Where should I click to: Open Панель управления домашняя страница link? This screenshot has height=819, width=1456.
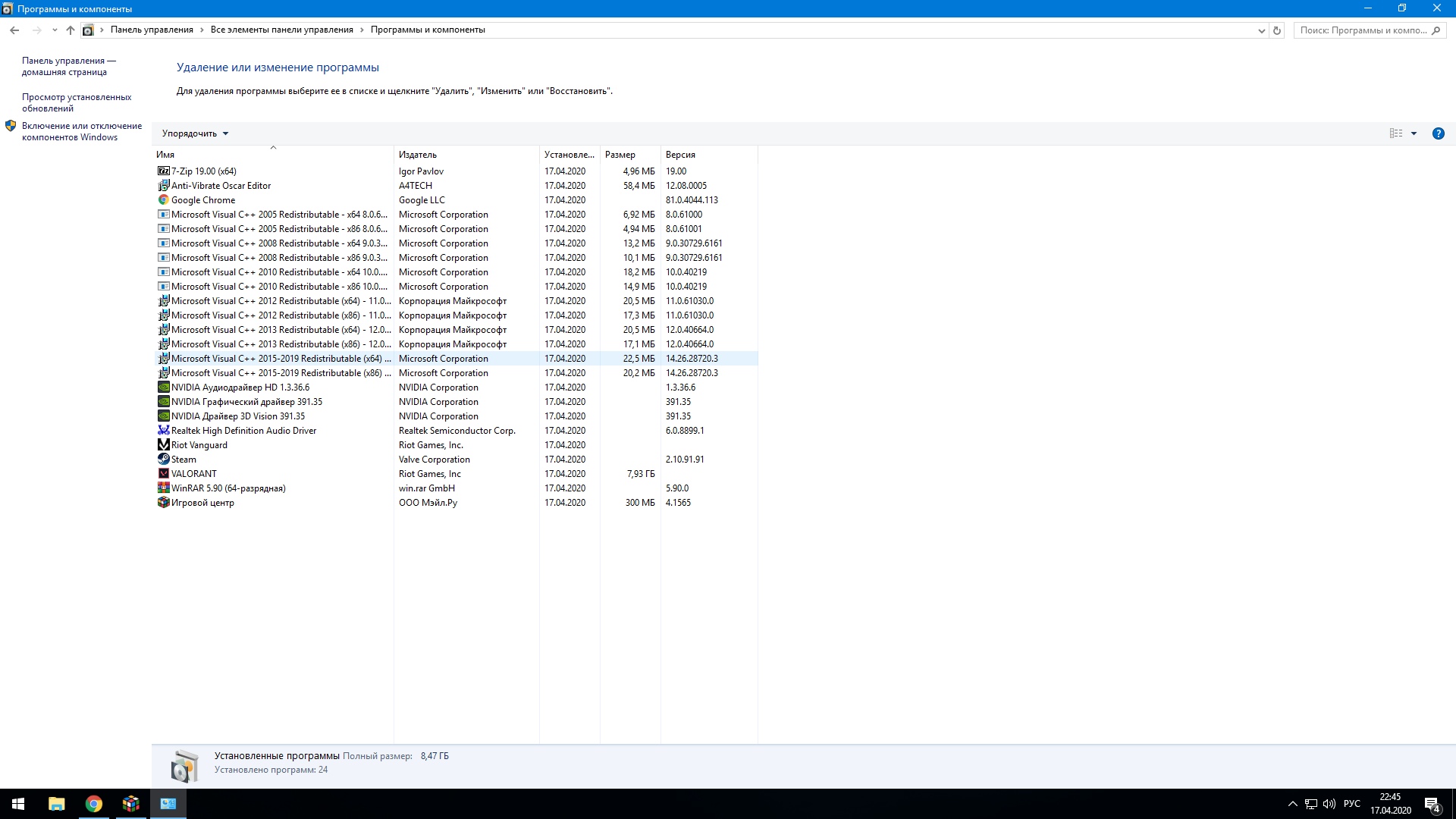(x=69, y=67)
